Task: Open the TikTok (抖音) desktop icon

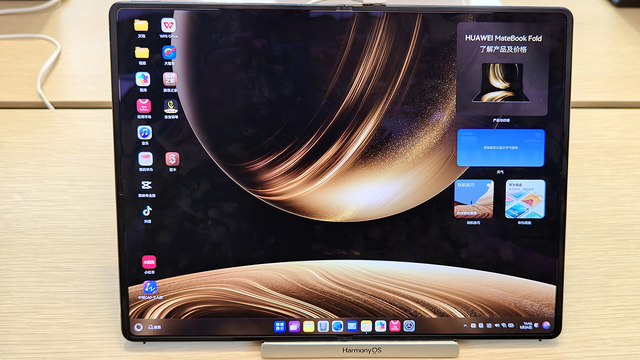Action: tap(147, 211)
